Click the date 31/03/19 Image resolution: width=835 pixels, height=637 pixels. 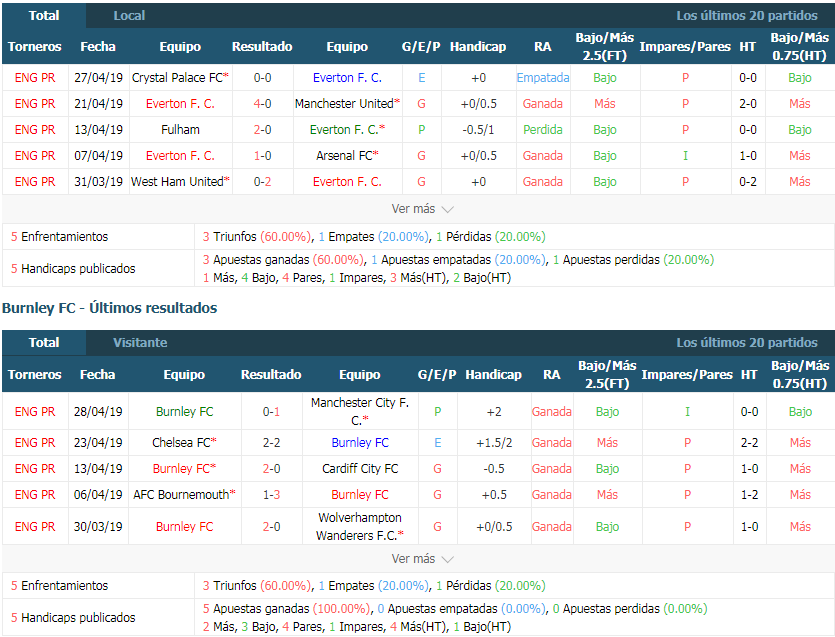click(x=99, y=182)
